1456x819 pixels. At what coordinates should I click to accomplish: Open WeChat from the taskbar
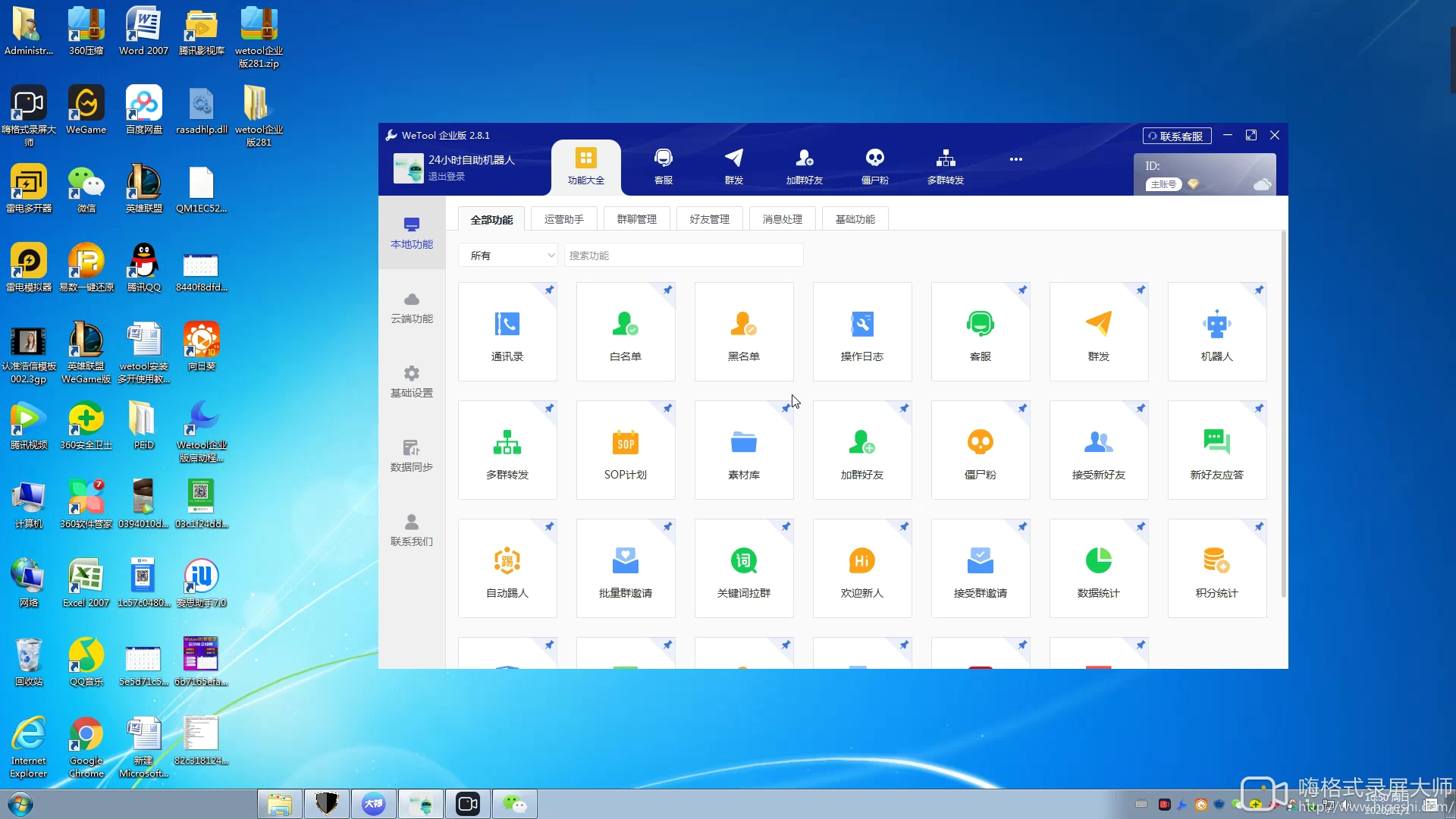click(x=515, y=804)
